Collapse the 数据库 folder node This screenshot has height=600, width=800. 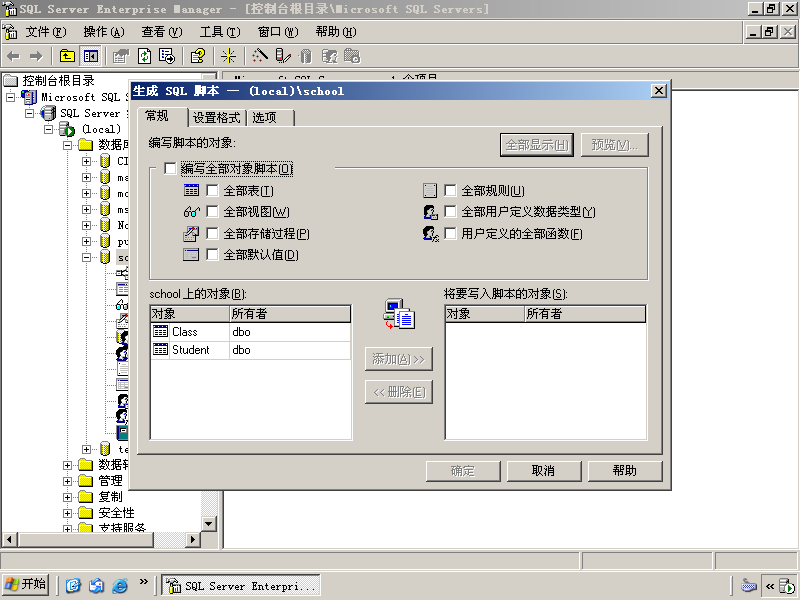click(67, 145)
